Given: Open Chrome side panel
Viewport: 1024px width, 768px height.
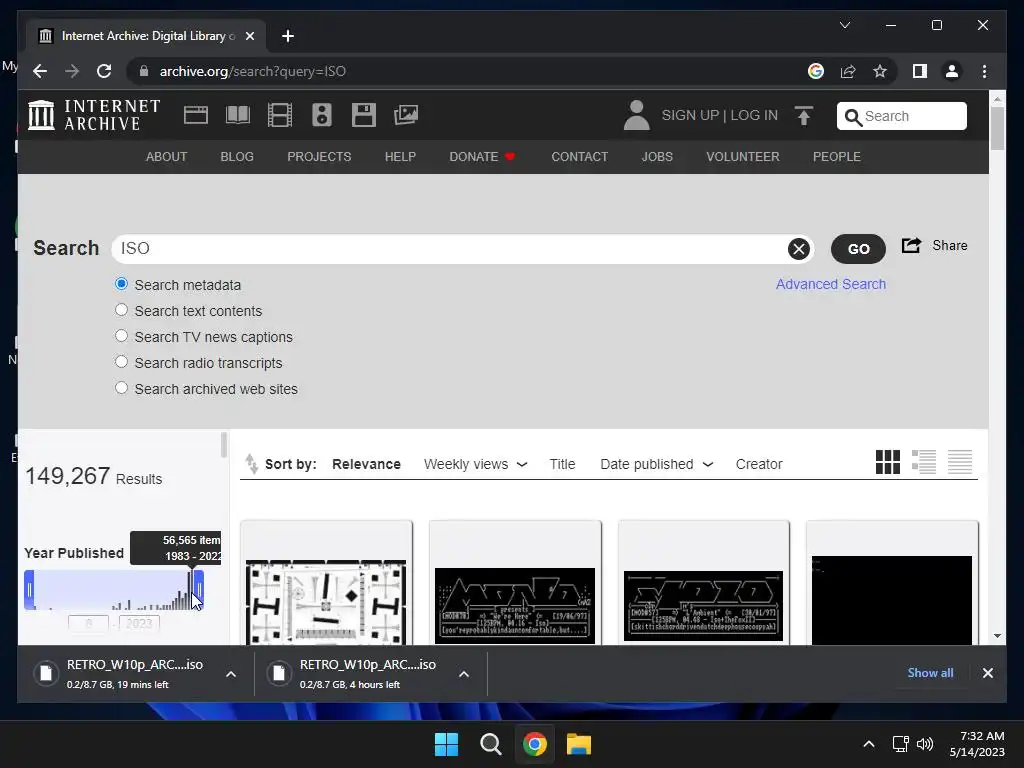Looking at the screenshot, I should coord(920,71).
